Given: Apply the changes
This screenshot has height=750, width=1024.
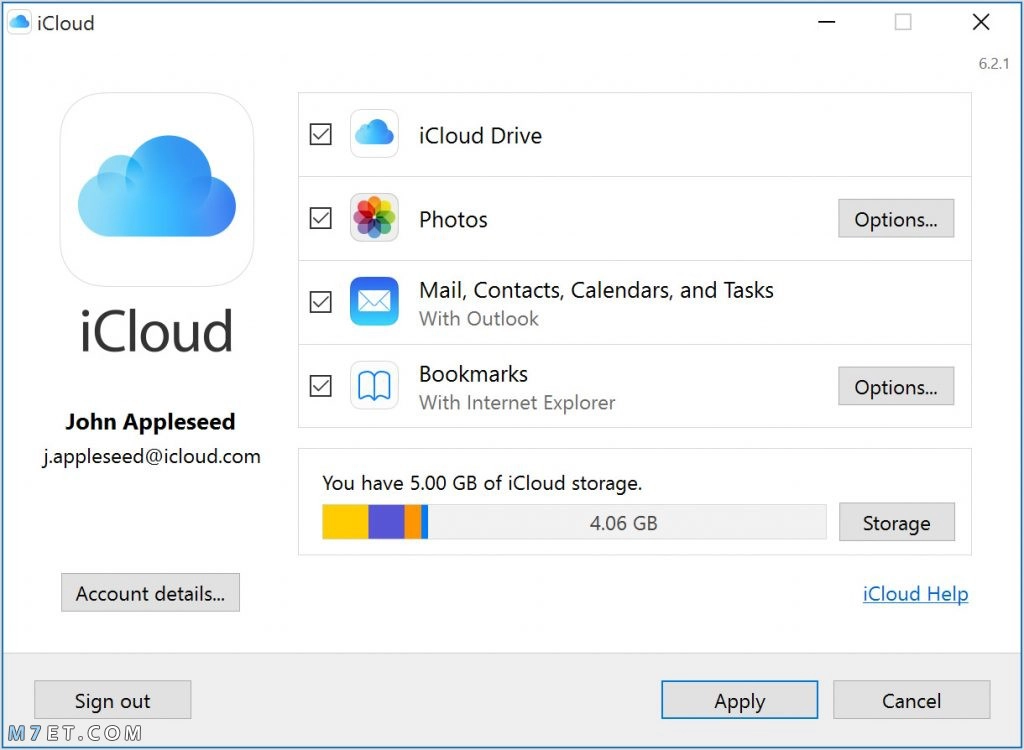Looking at the screenshot, I should (739, 700).
